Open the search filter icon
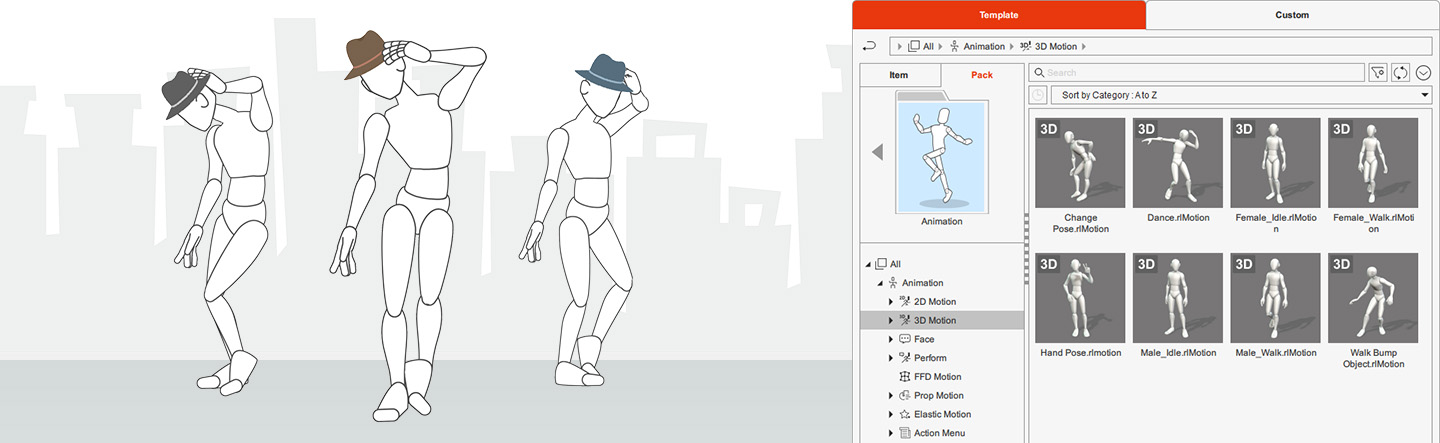This screenshot has height=443, width=1440. pos(1378,73)
